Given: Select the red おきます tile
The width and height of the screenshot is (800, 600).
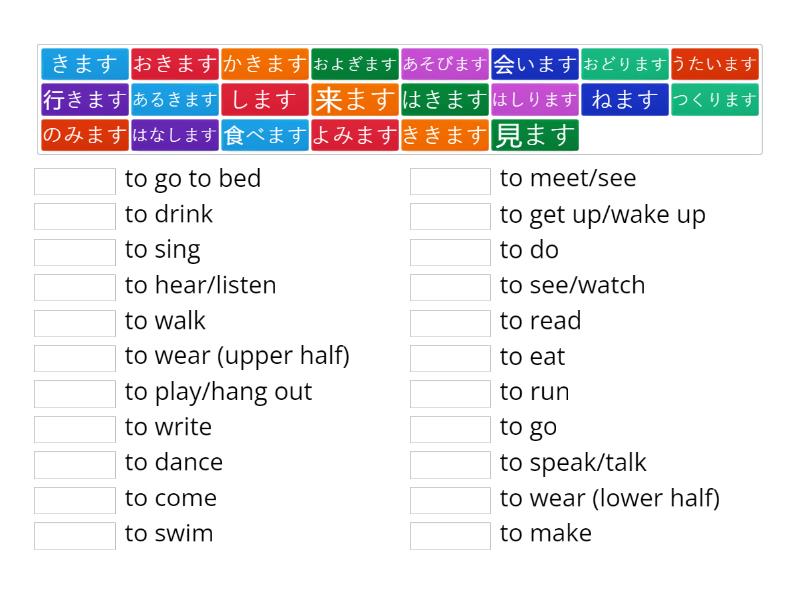Looking at the screenshot, I should [x=175, y=65].
